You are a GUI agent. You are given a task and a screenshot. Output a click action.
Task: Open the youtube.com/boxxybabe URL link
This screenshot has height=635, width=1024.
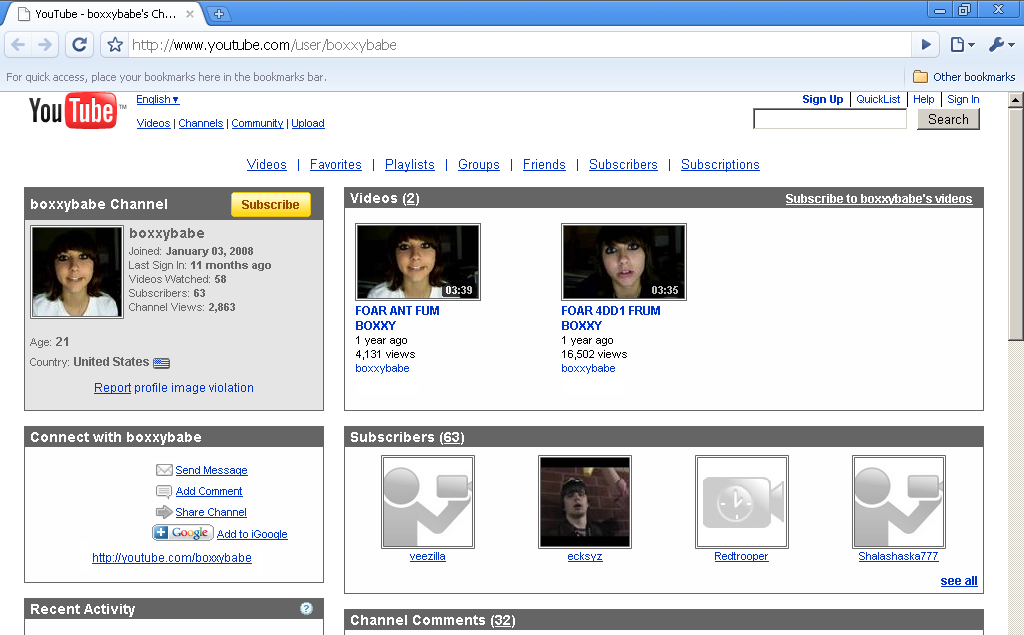pyautogui.click(x=172, y=558)
